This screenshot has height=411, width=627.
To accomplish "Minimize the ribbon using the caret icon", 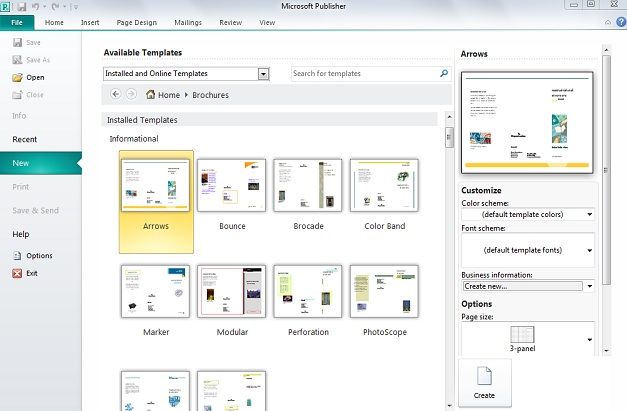I will pos(607,23).
